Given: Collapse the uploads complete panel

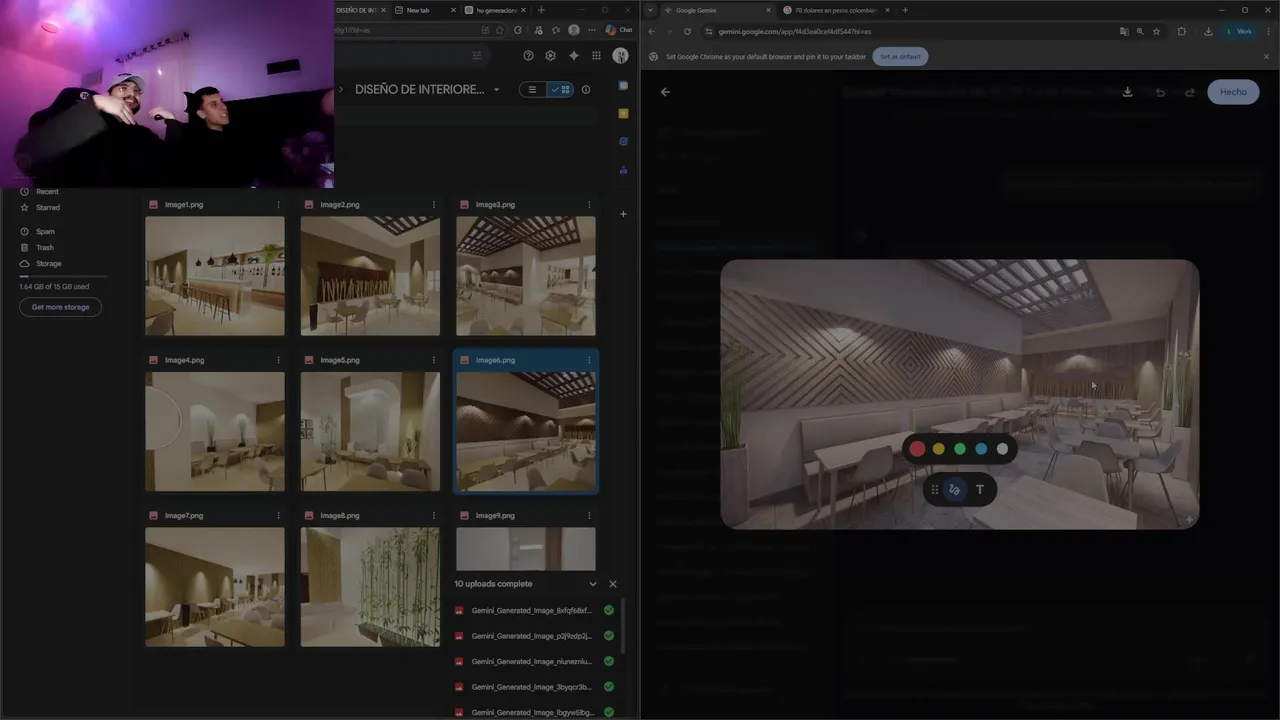Looking at the screenshot, I should click(592, 584).
